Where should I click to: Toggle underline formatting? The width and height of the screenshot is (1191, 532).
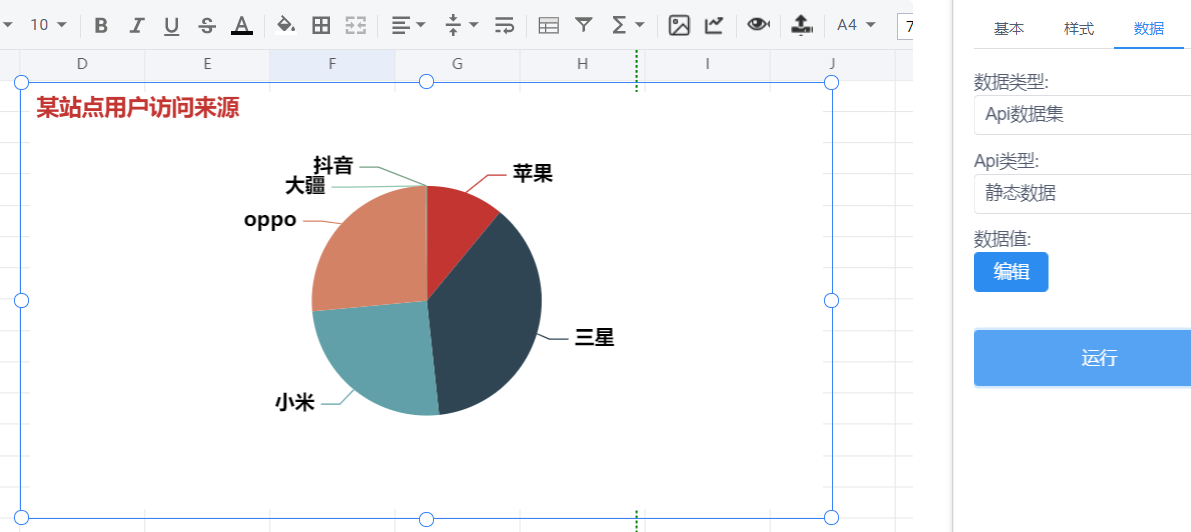point(172,26)
